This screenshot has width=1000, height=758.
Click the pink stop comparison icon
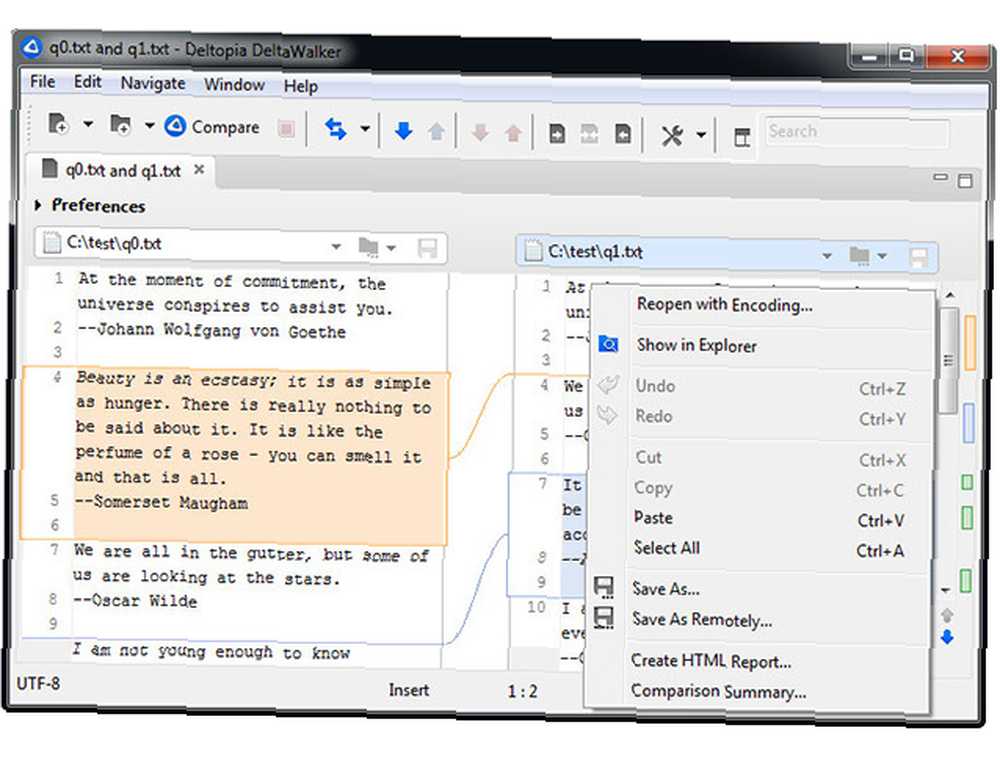(x=286, y=129)
